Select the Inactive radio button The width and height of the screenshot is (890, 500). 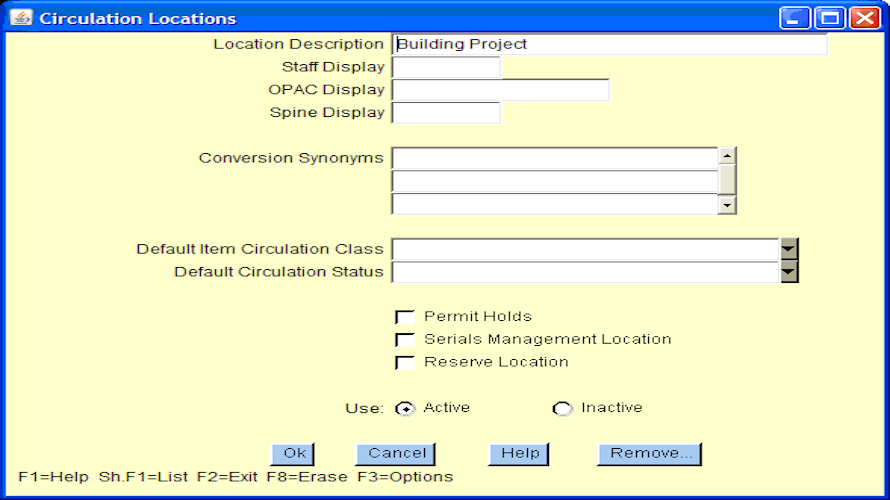coord(562,408)
